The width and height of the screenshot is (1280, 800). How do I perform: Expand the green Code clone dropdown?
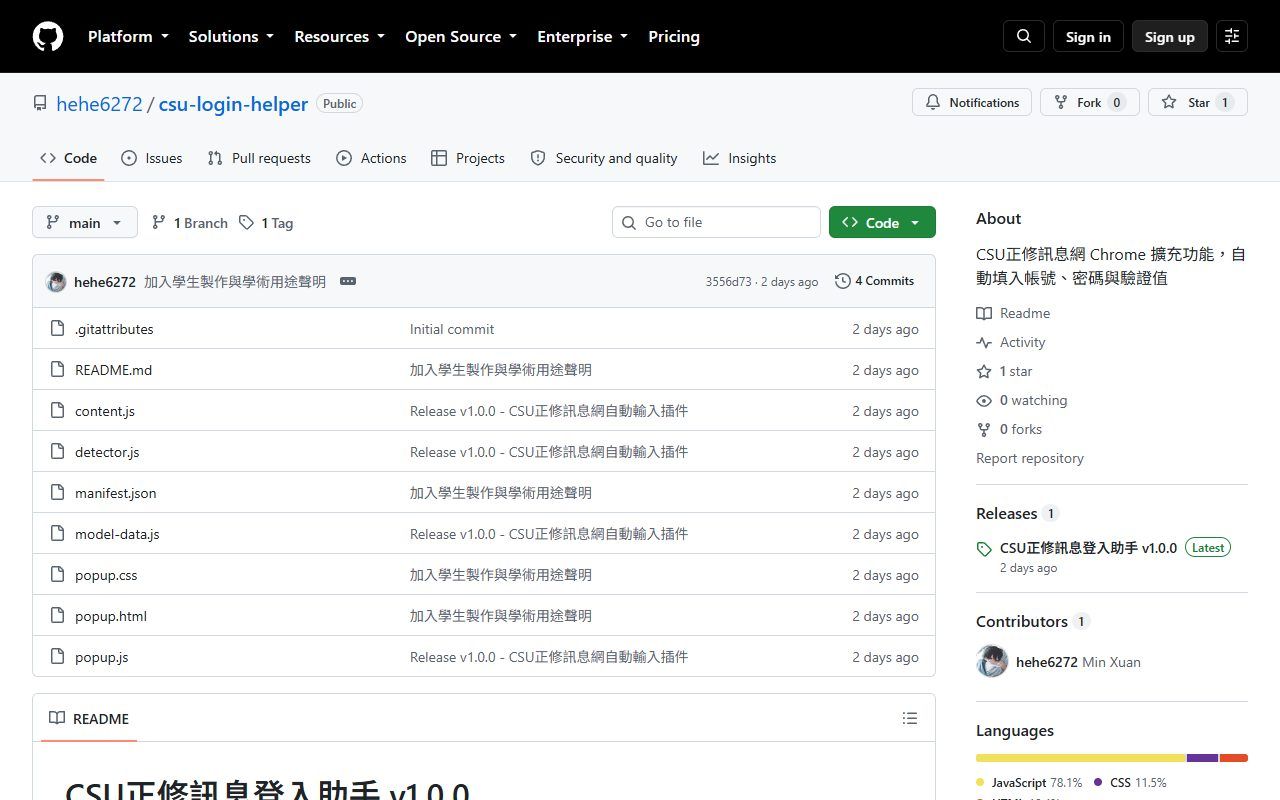882,222
